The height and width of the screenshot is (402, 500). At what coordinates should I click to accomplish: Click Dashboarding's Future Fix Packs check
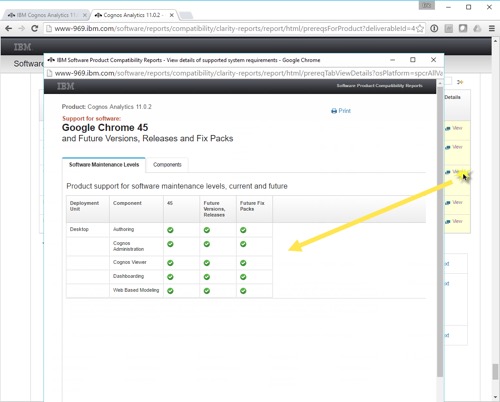click(243, 277)
